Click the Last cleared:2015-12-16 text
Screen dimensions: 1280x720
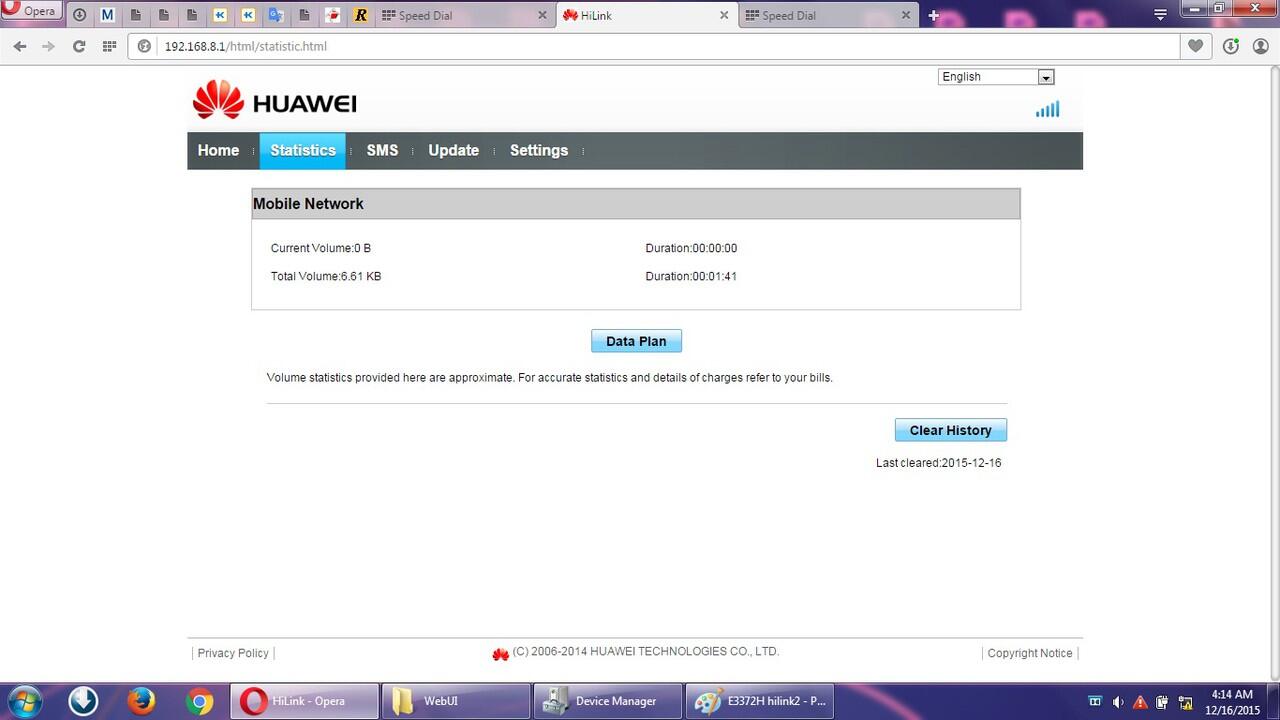[x=938, y=463]
